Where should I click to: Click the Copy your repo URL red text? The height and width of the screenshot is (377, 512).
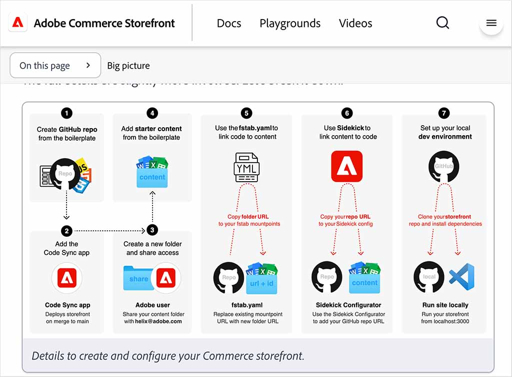(x=346, y=220)
